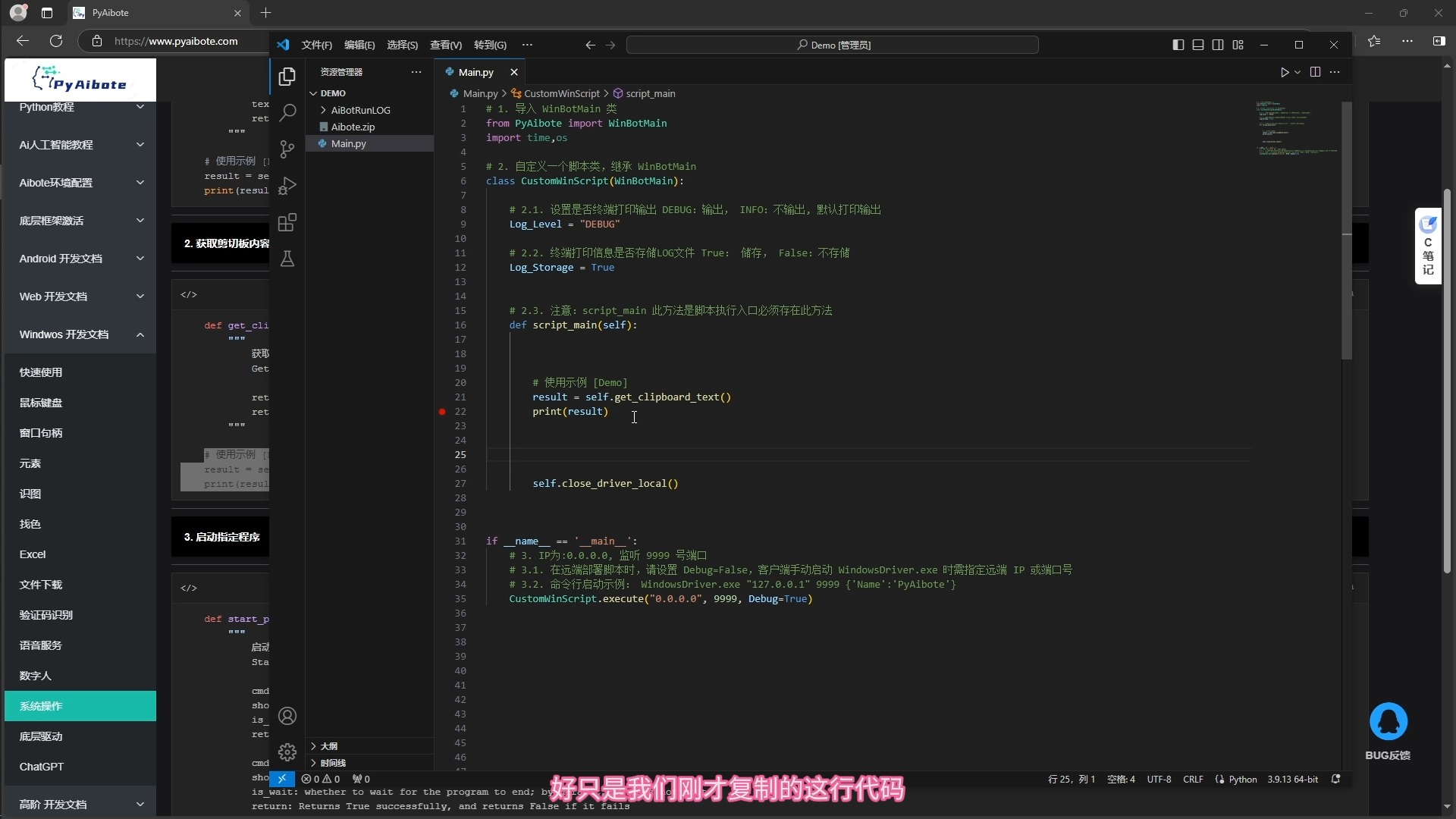Click the line 25 column 1 indicator
The height and width of the screenshot is (819, 1456).
tap(1072, 779)
